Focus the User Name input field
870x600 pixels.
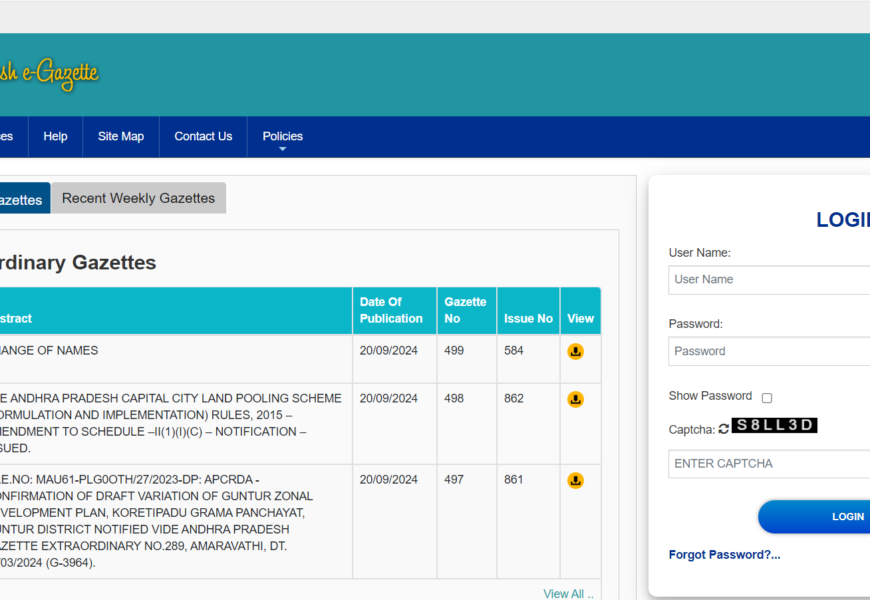pos(769,280)
